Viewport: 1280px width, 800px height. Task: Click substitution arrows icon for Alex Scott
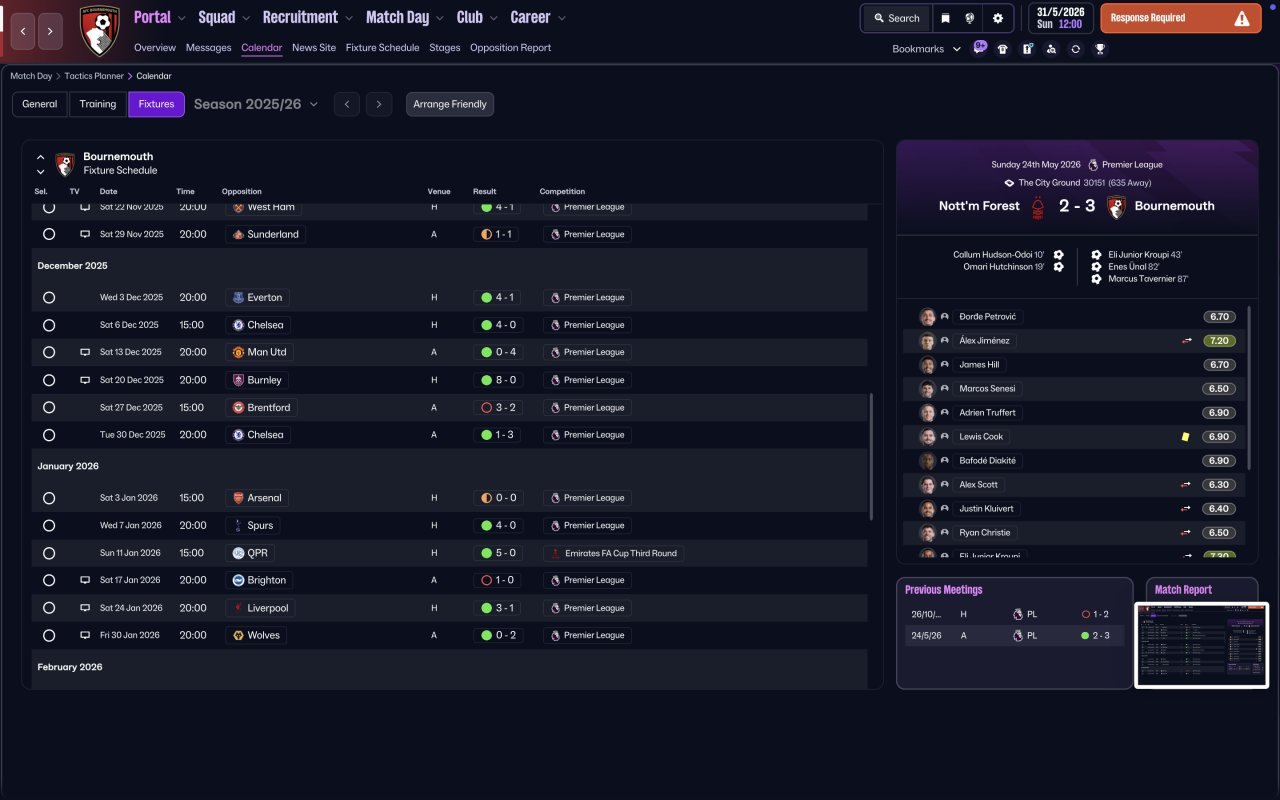[1186, 485]
